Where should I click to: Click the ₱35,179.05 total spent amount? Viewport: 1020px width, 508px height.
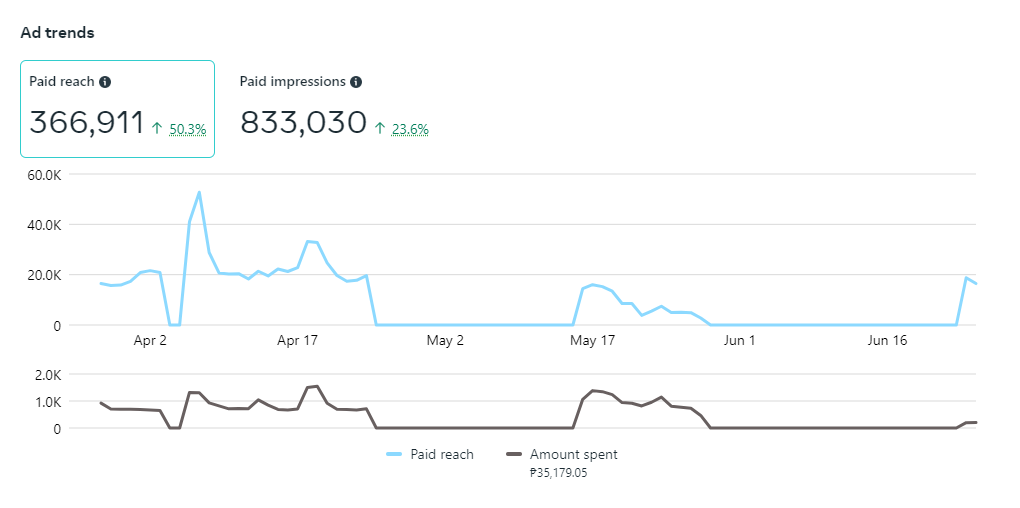click(558, 473)
